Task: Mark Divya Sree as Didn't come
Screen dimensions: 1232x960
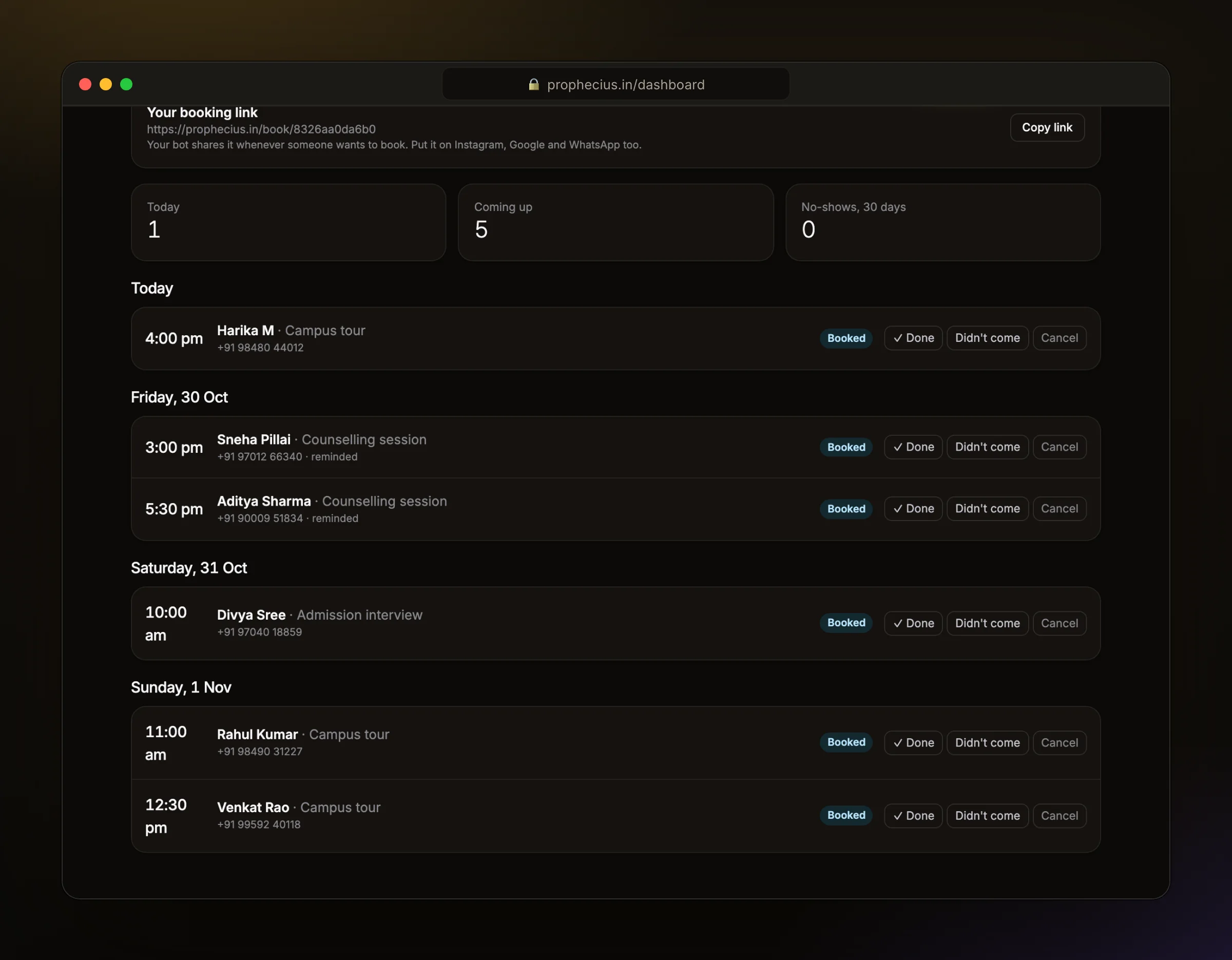Action: coord(987,623)
